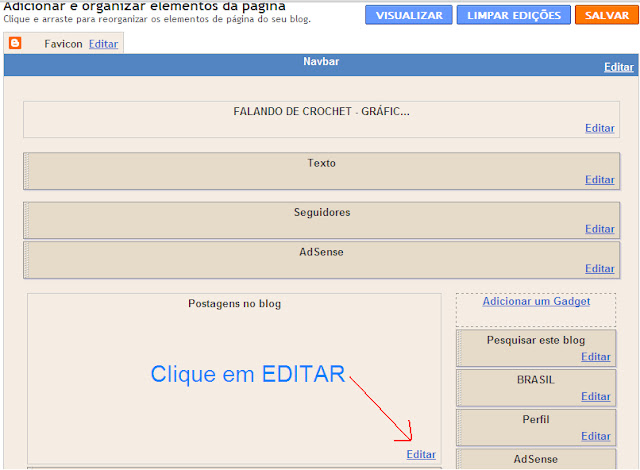640x470 pixels.
Task: Open Editar for the Texto gadget
Action: click(x=600, y=180)
